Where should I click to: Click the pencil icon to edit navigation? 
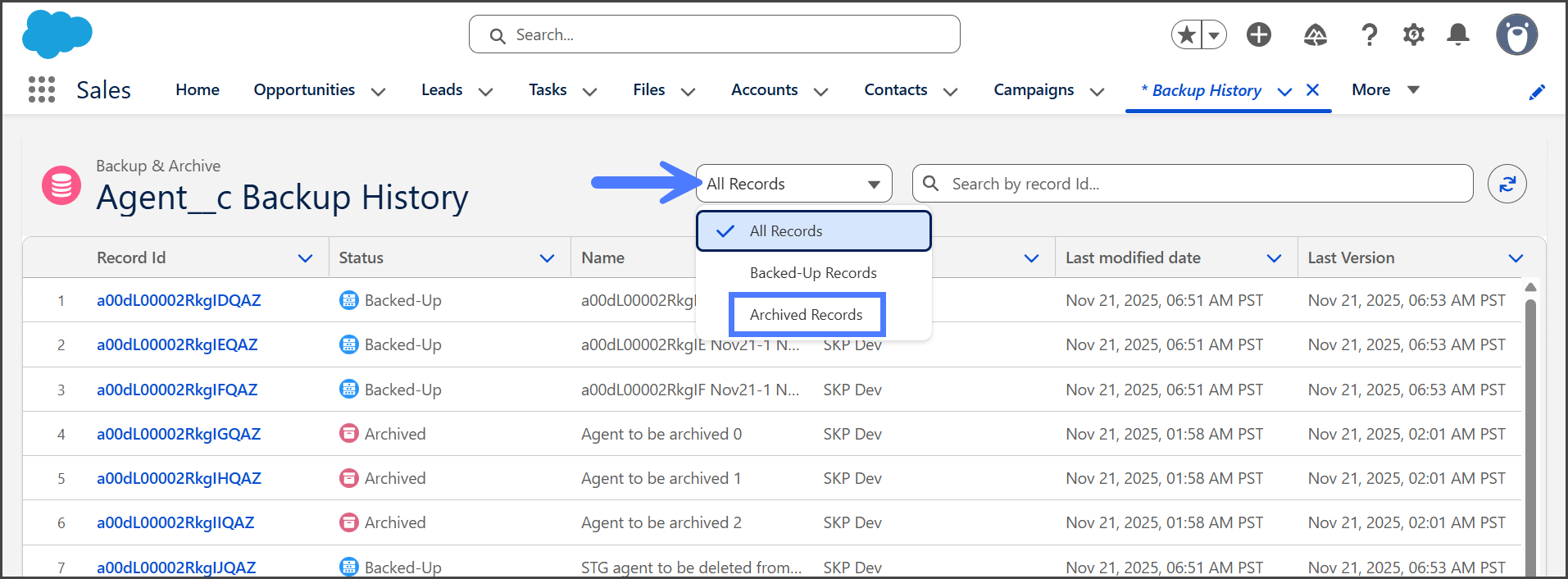pos(1537,92)
